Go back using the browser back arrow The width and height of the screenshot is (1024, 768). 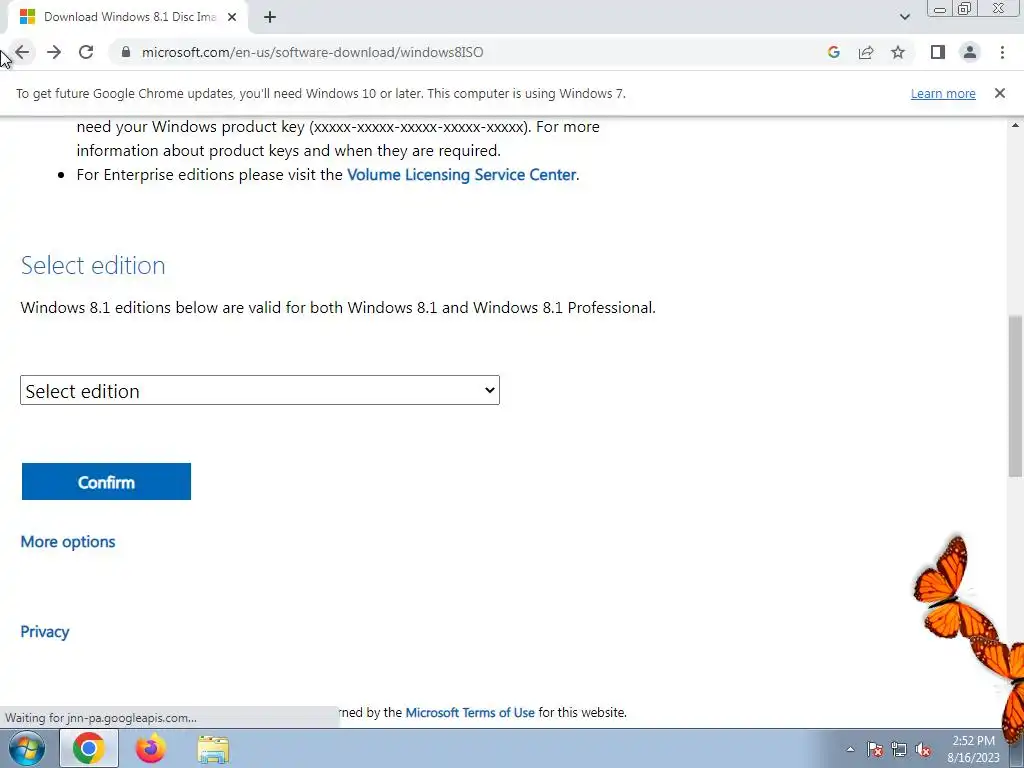pos(22,52)
